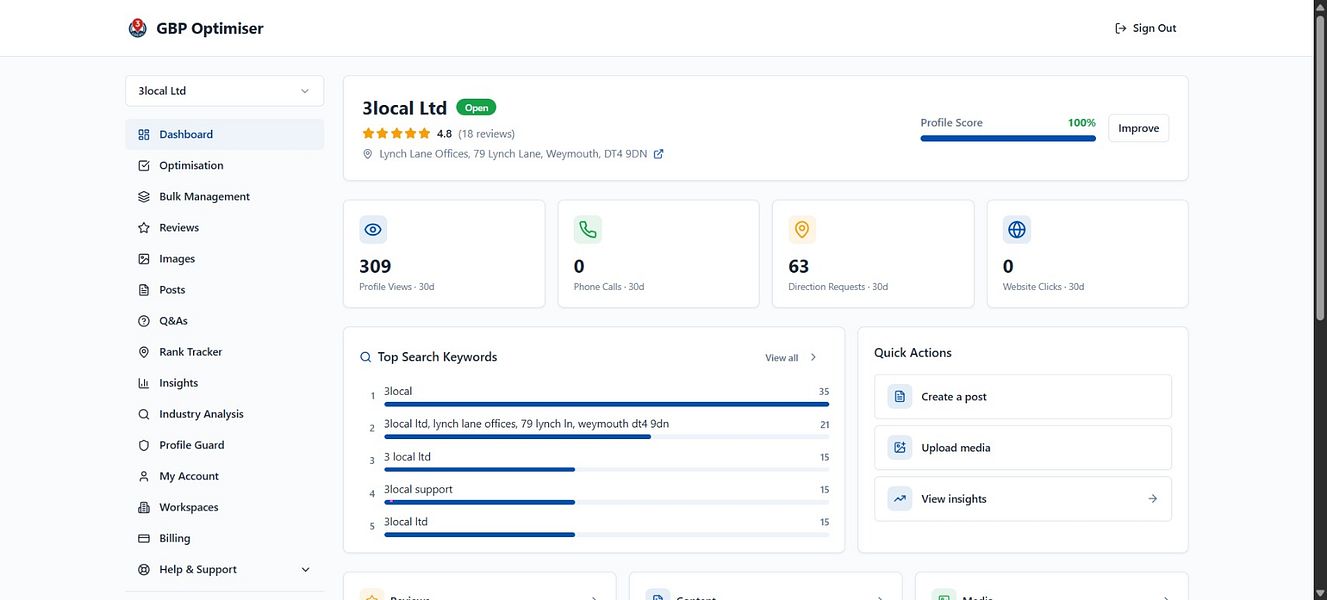Click the Help & Support lifebuoy icon

144,569
